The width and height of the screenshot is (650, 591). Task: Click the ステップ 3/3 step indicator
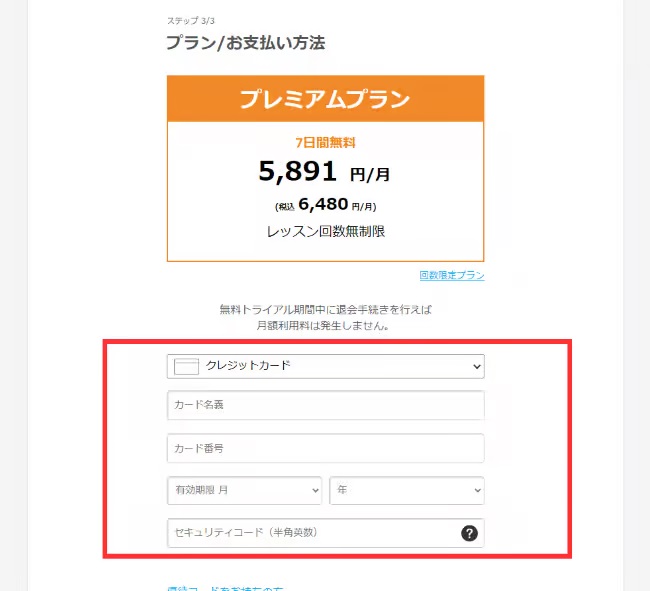click(x=190, y=20)
